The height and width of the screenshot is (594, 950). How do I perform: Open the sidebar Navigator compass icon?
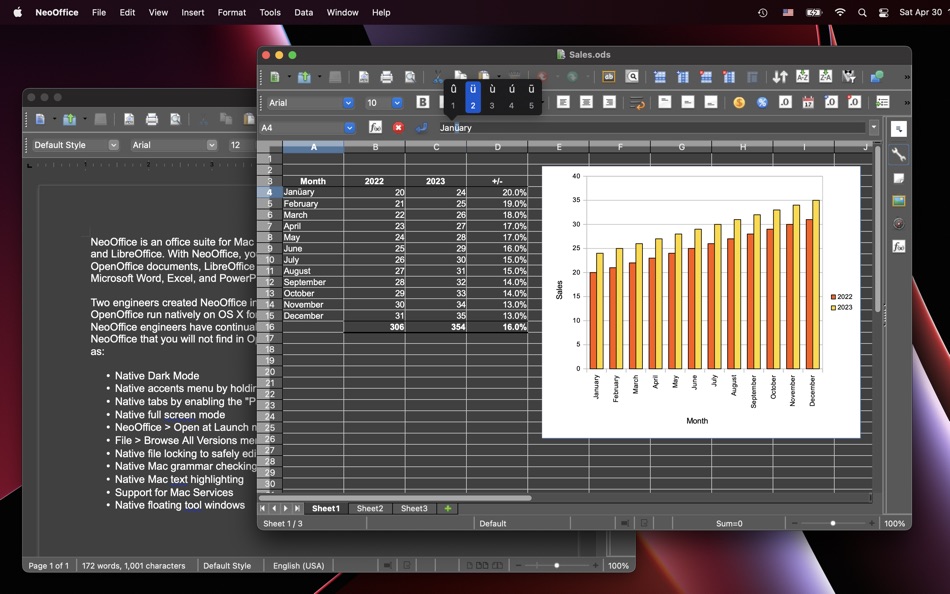(x=899, y=224)
